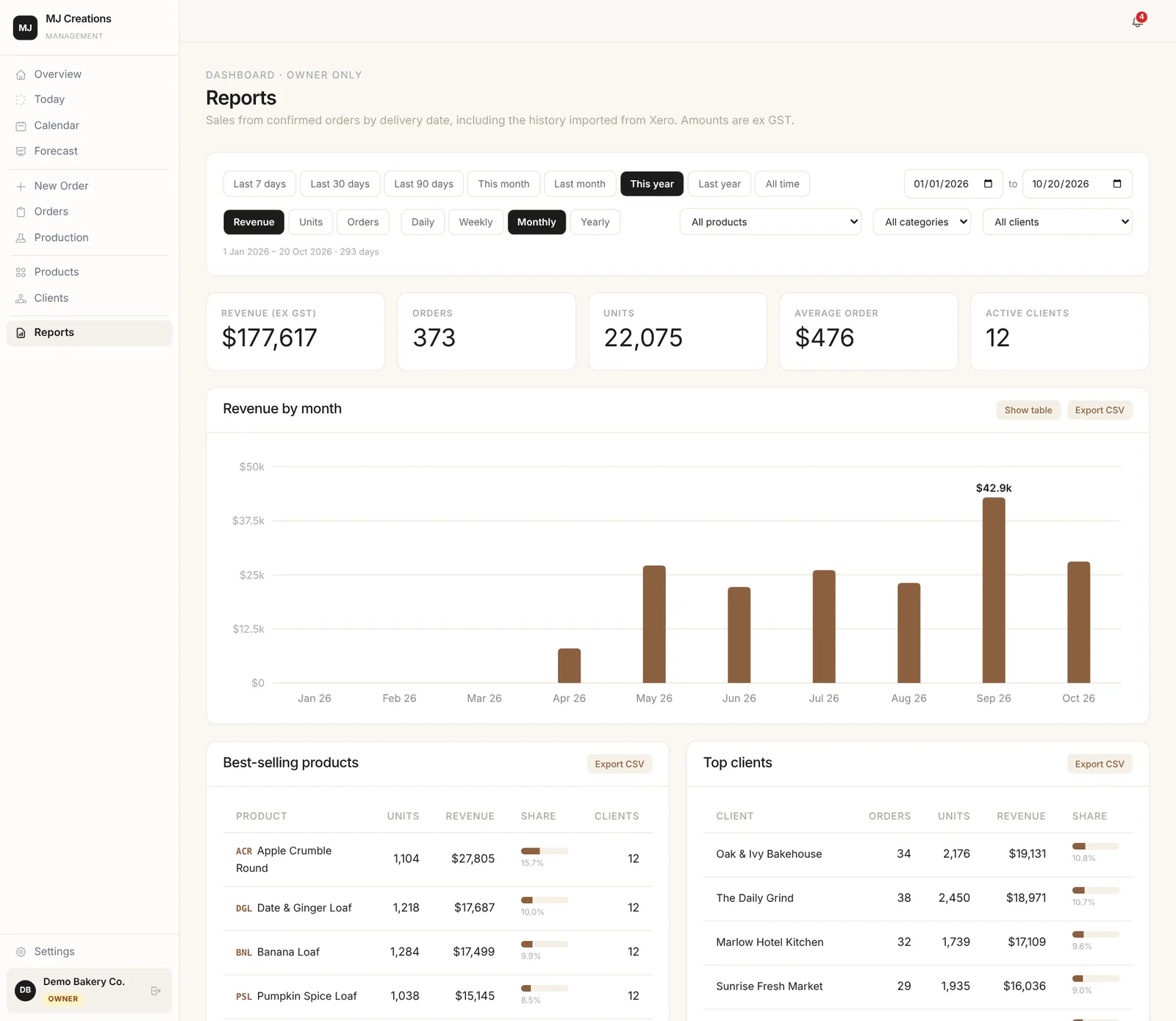Open the All products dropdown
The width and height of the screenshot is (1176, 1021).
pos(770,222)
